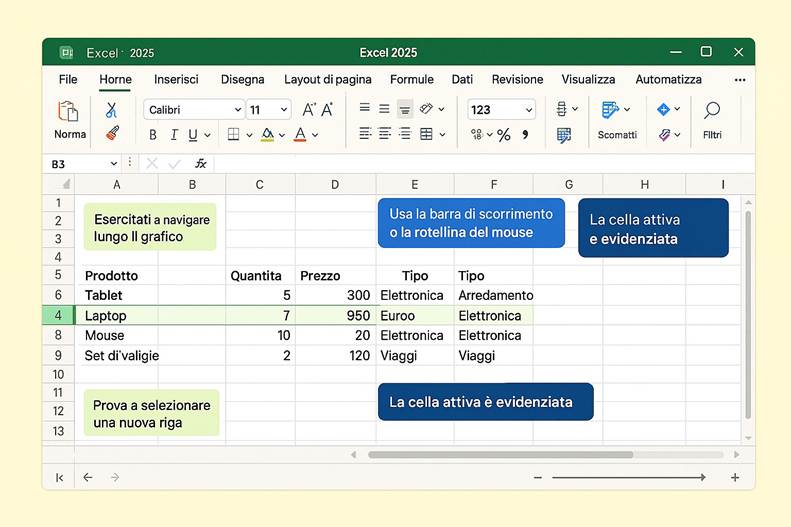
Task: Click the merge cells icon
Action: pos(426,134)
